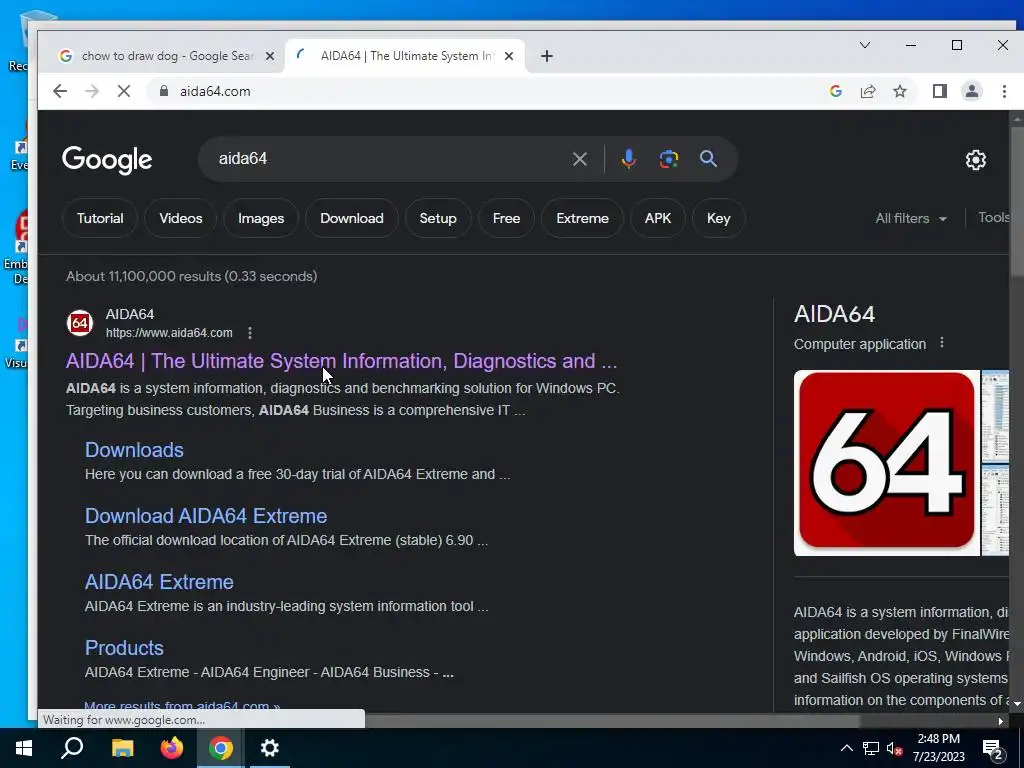Open File Explorer from the taskbar

[x=122, y=748]
